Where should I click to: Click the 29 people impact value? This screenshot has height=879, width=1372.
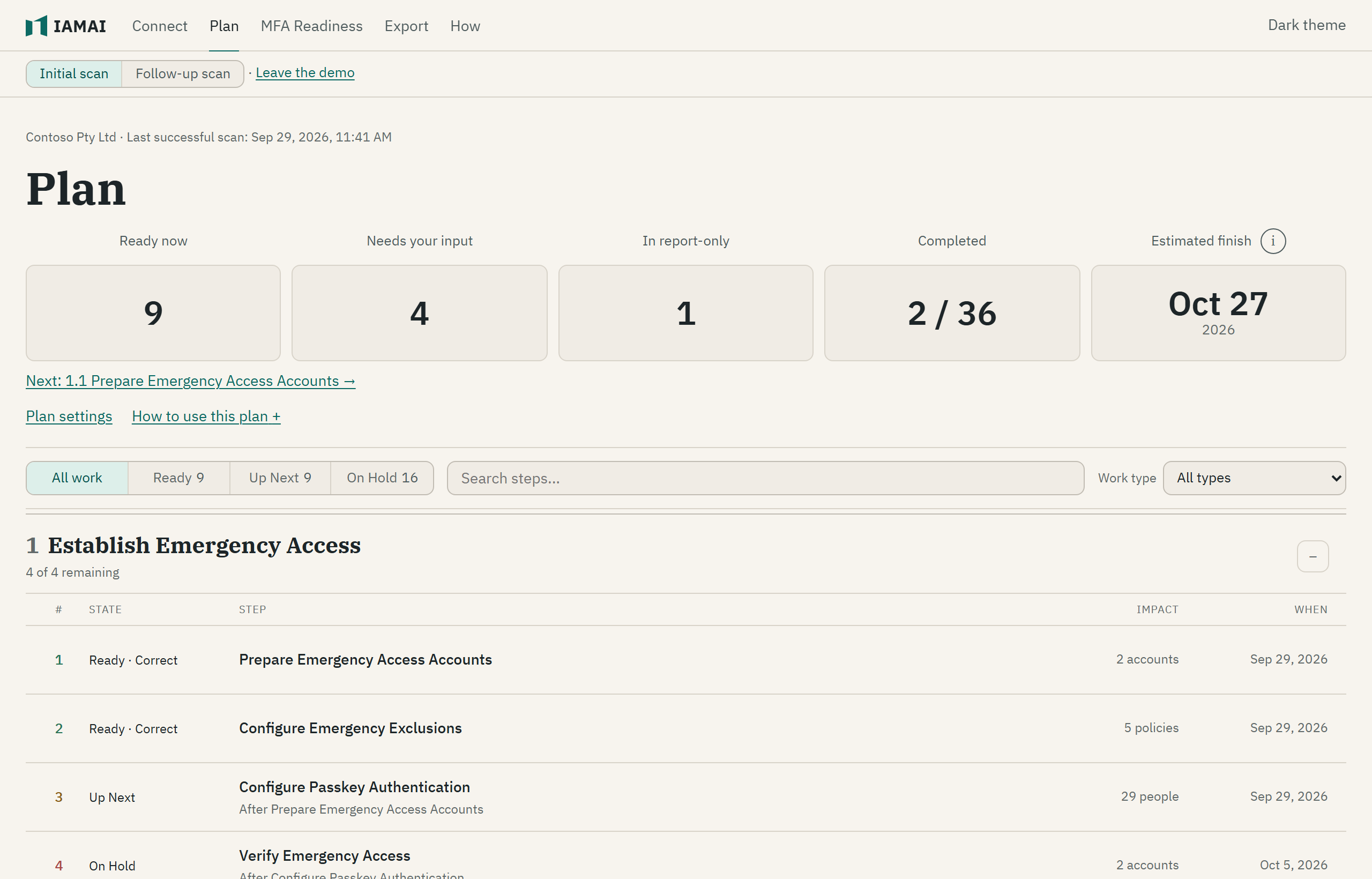coord(1150,796)
